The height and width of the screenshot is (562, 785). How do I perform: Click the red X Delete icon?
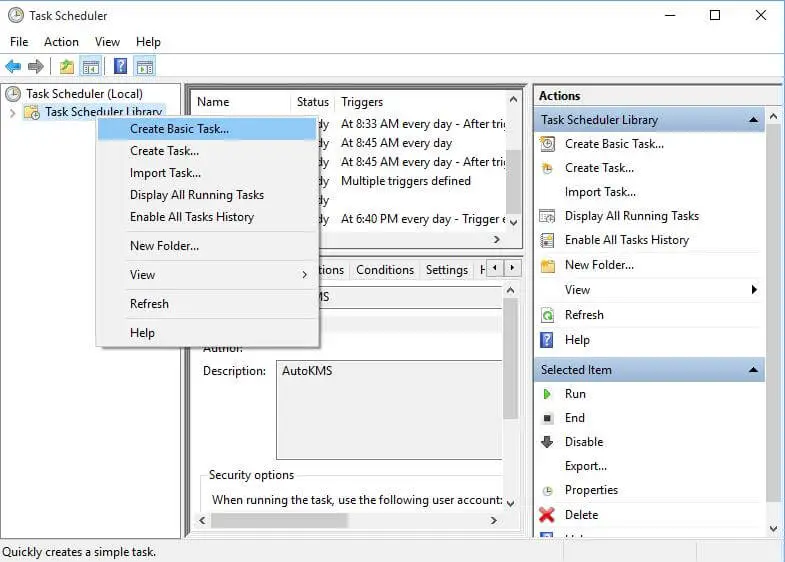pyautogui.click(x=547, y=514)
